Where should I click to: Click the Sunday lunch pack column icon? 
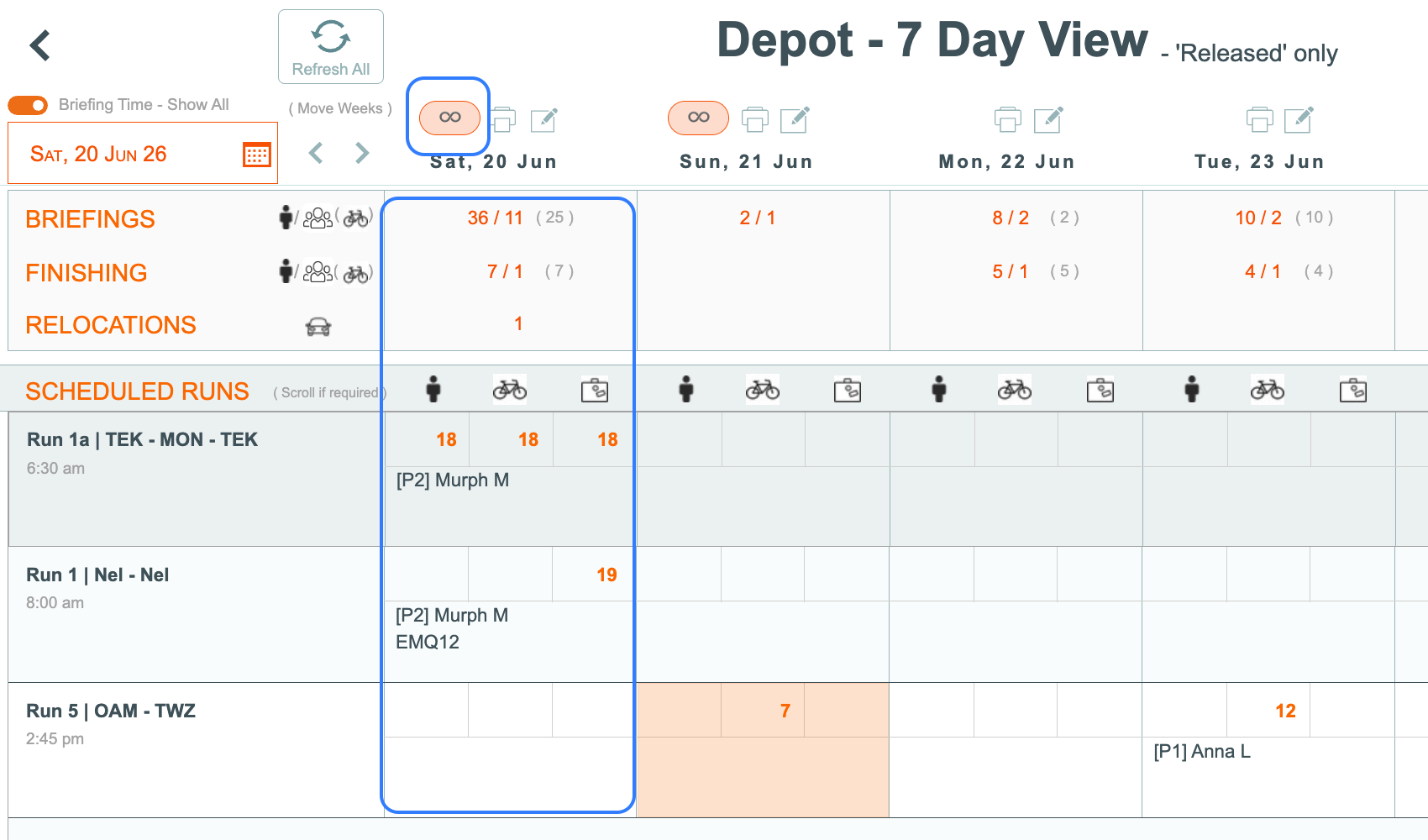[848, 390]
